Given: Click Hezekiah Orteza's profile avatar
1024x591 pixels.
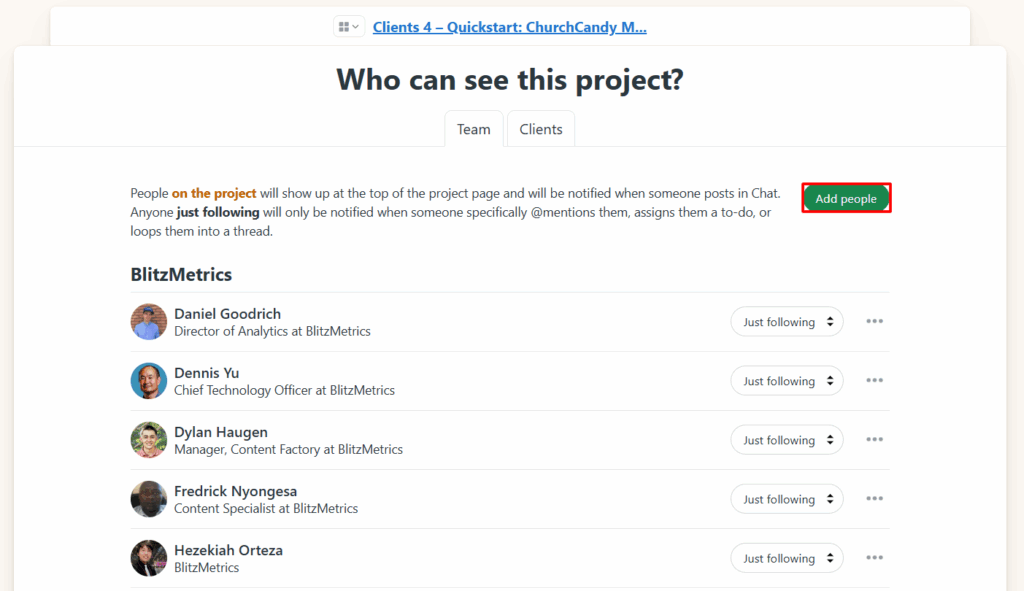Looking at the screenshot, I should [149, 558].
